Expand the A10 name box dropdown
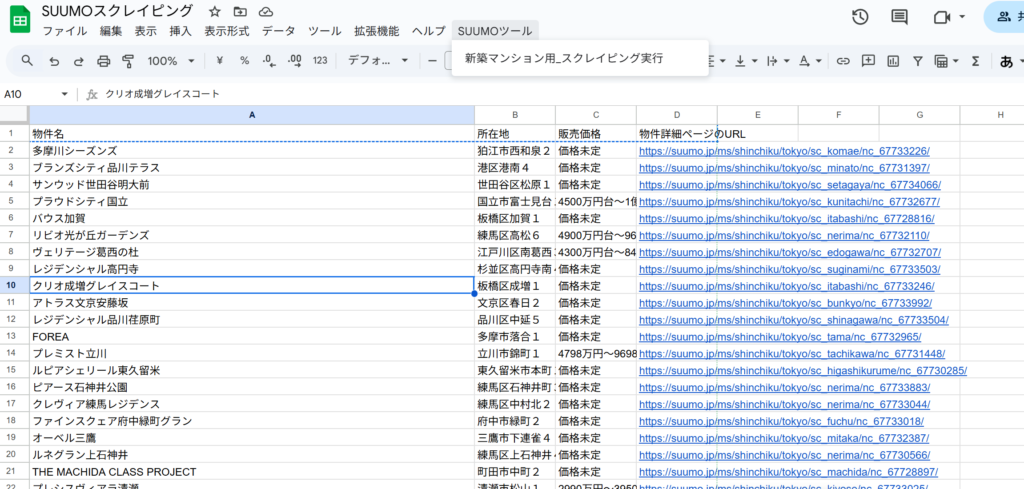Screen dimensions: 1024x489 65,94
